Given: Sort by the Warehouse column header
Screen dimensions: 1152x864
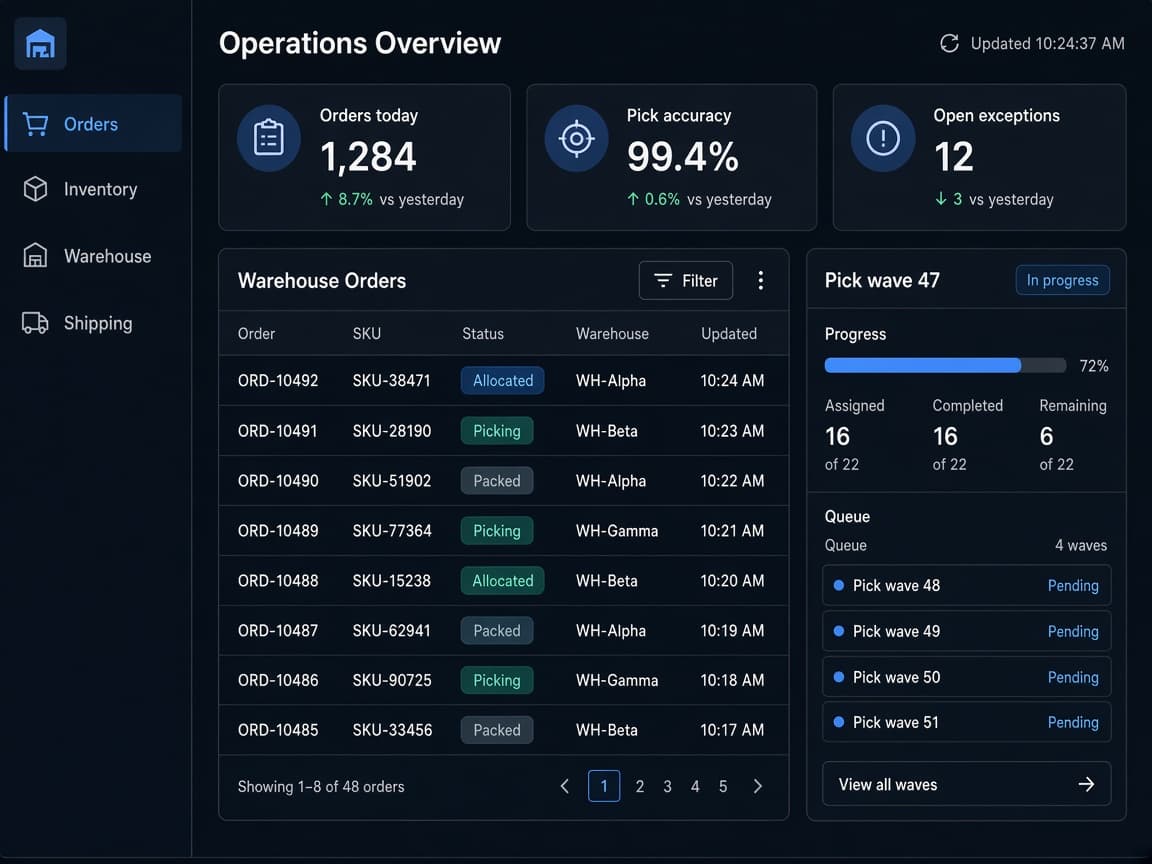Looking at the screenshot, I should 612,334.
